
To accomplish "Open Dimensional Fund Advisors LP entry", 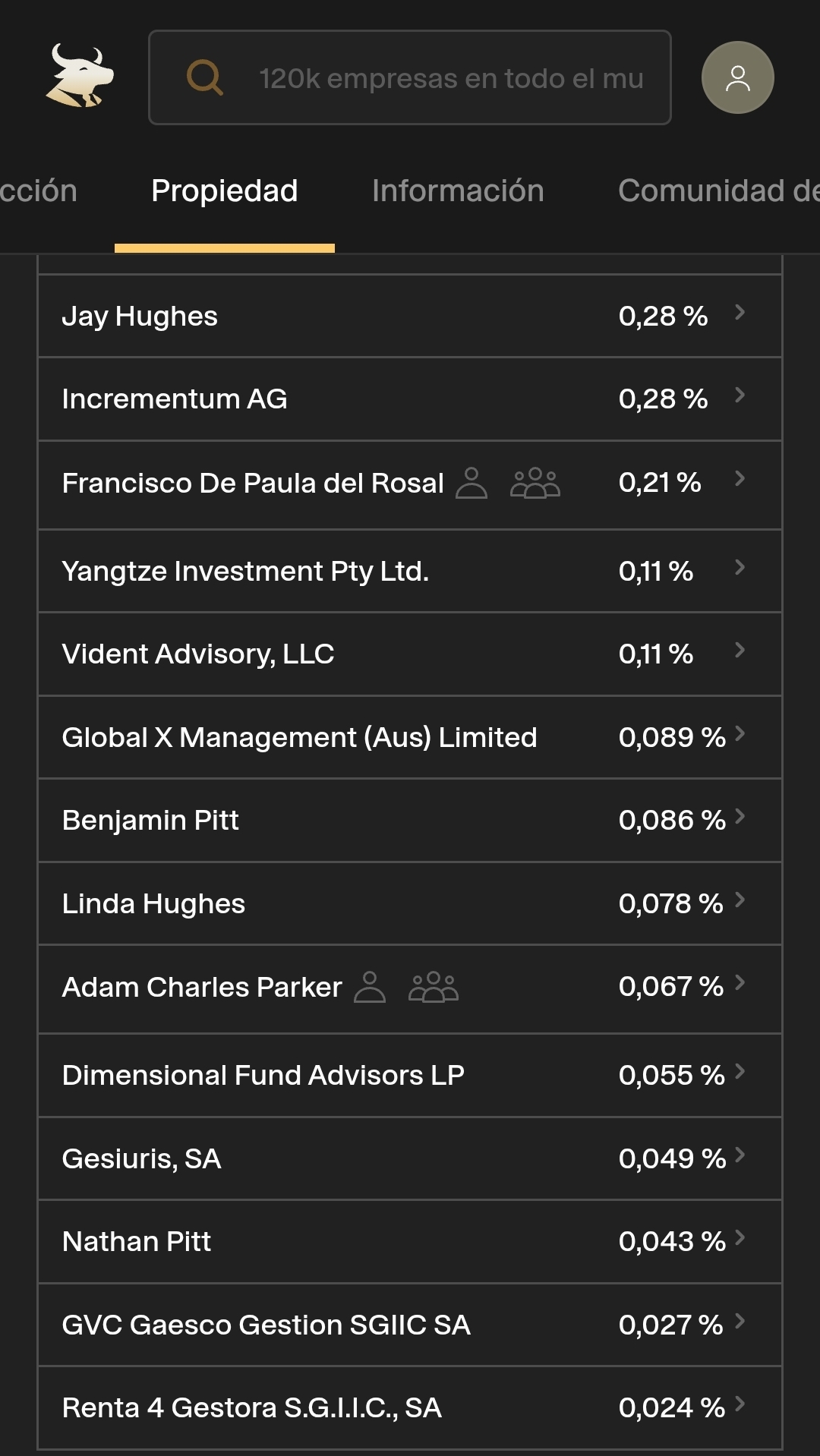I will tap(263, 1076).
